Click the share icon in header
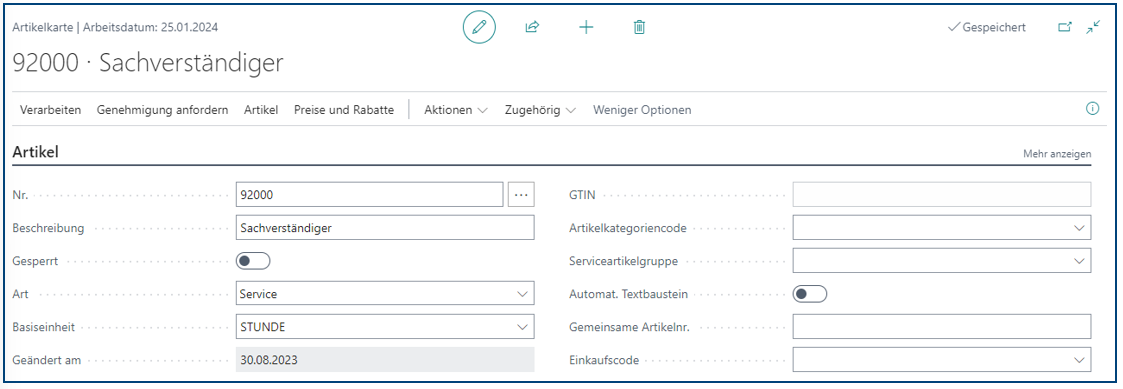 [x=532, y=27]
